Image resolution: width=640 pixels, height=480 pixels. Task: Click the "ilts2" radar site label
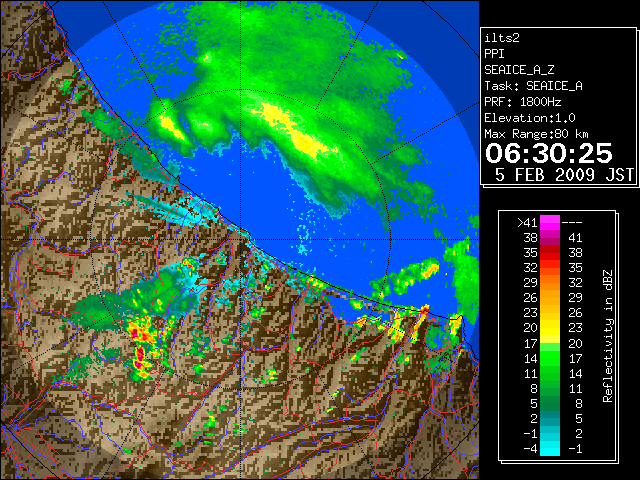click(x=502, y=38)
